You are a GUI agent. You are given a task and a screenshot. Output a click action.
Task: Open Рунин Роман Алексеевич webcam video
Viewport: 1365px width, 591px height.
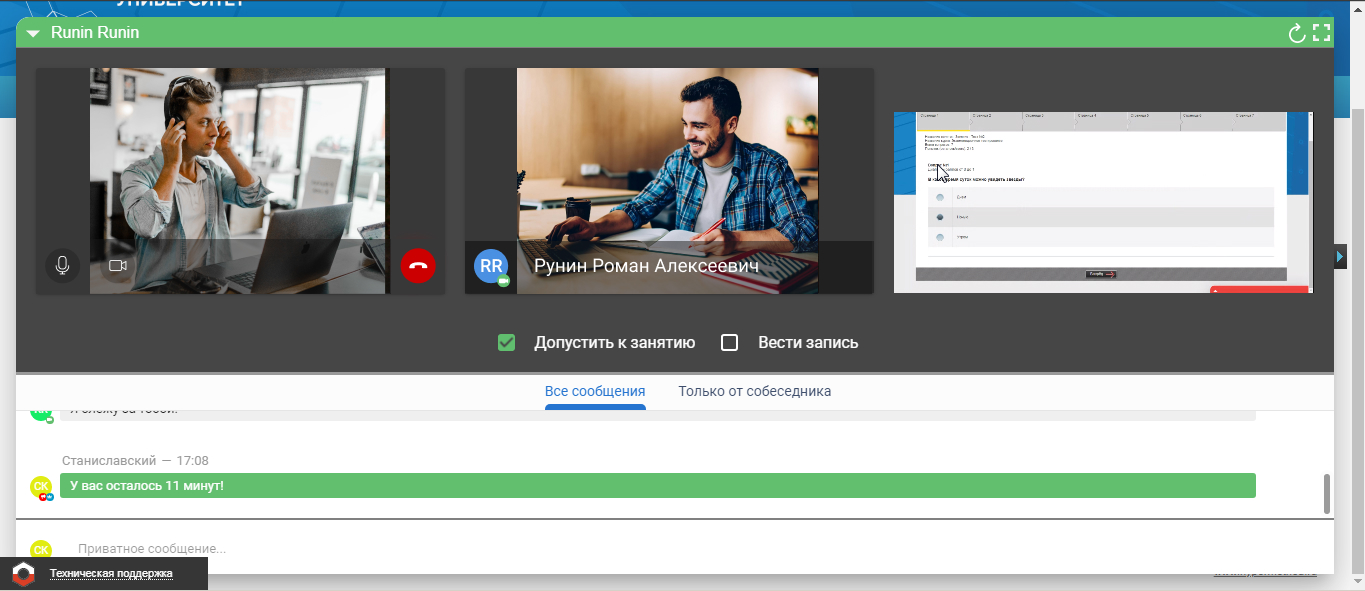point(667,181)
